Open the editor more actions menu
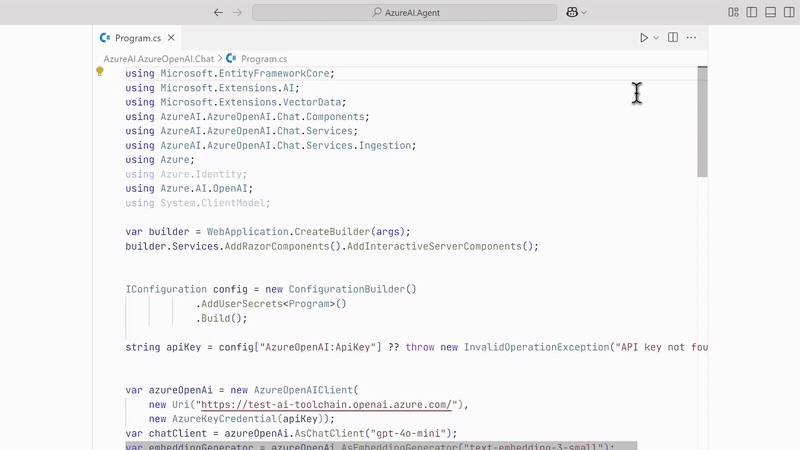 [x=691, y=37]
